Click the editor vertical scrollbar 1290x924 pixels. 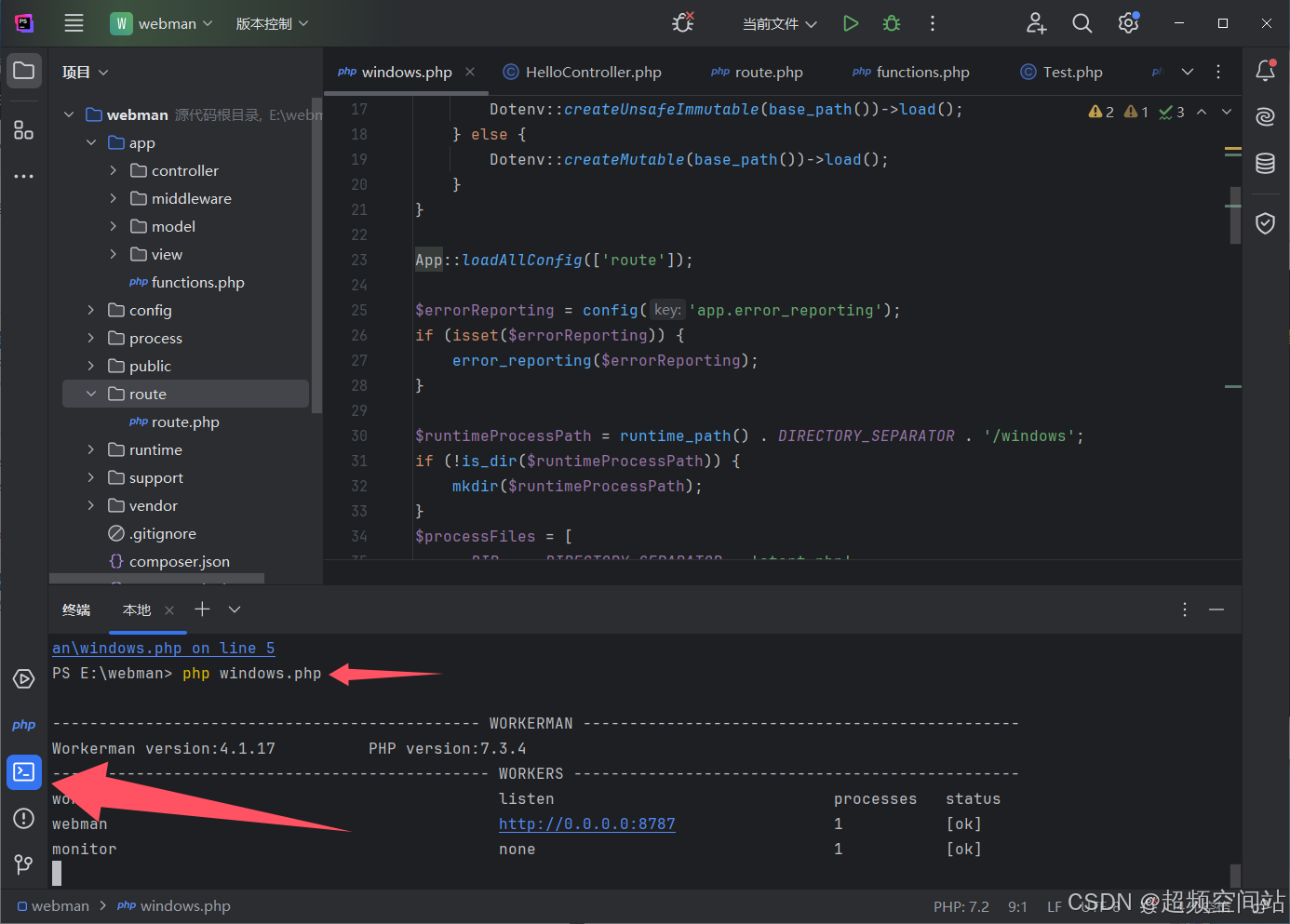[x=1235, y=215]
